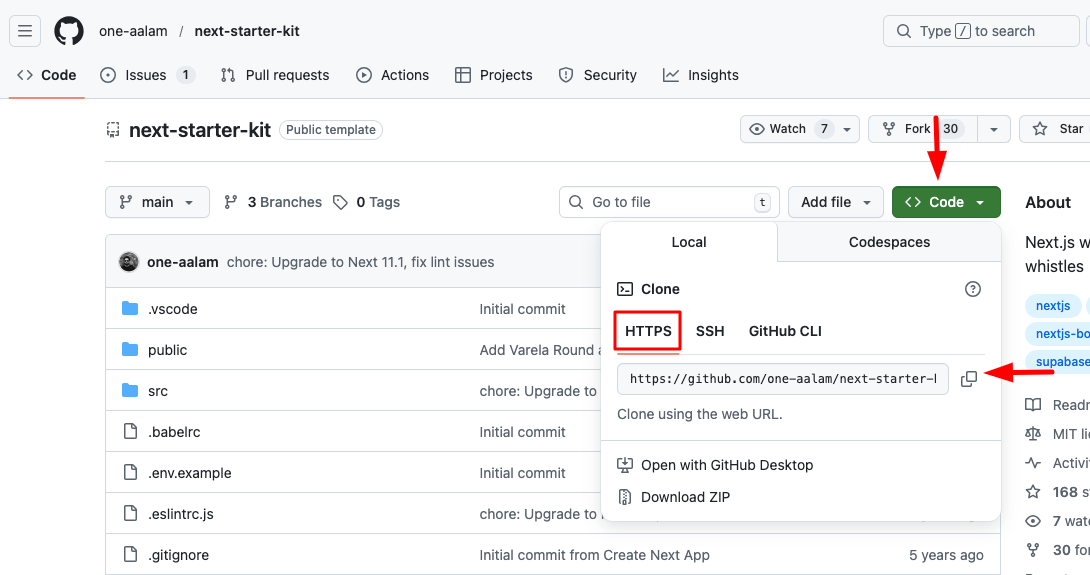This screenshot has height=575, width=1090.
Task: Toggle the green Code dropdown button
Action: [x=946, y=202]
